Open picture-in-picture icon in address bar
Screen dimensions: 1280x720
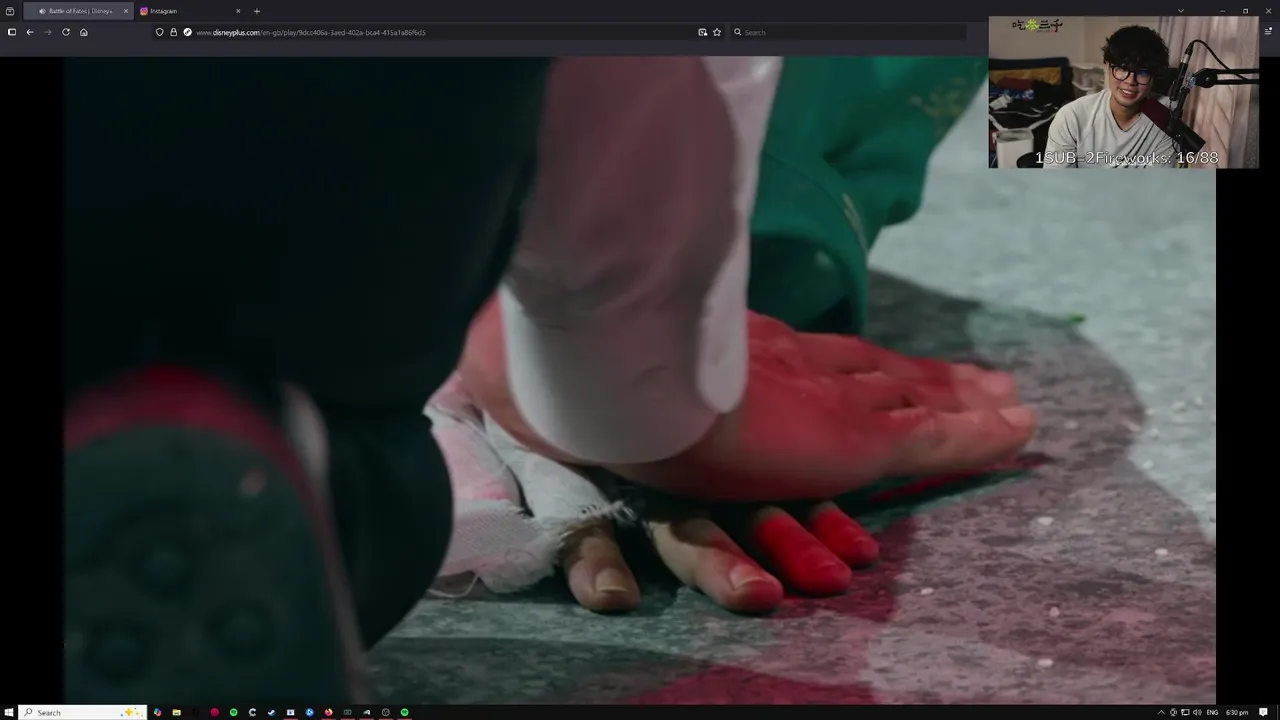pyautogui.click(x=703, y=32)
